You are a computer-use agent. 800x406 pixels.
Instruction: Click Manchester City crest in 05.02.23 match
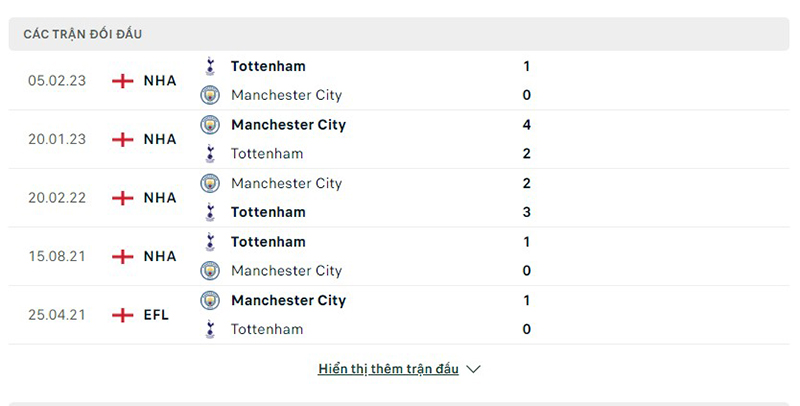click(x=210, y=95)
